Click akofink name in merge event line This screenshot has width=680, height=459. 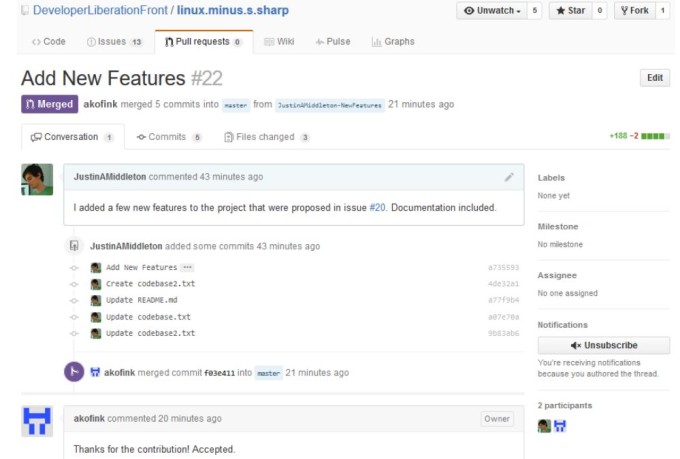[120, 373]
